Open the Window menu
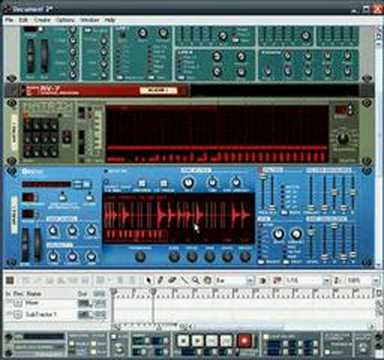The width and height of the screenshot is (384, 360). (x=90, y=20)
